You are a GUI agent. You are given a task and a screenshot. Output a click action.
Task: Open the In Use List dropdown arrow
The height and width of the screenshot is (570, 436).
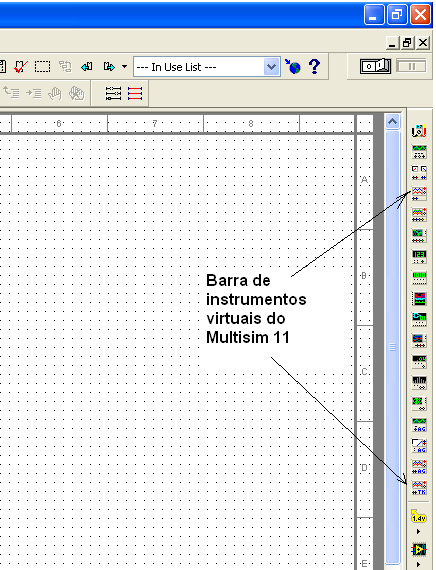click(272, 67)
